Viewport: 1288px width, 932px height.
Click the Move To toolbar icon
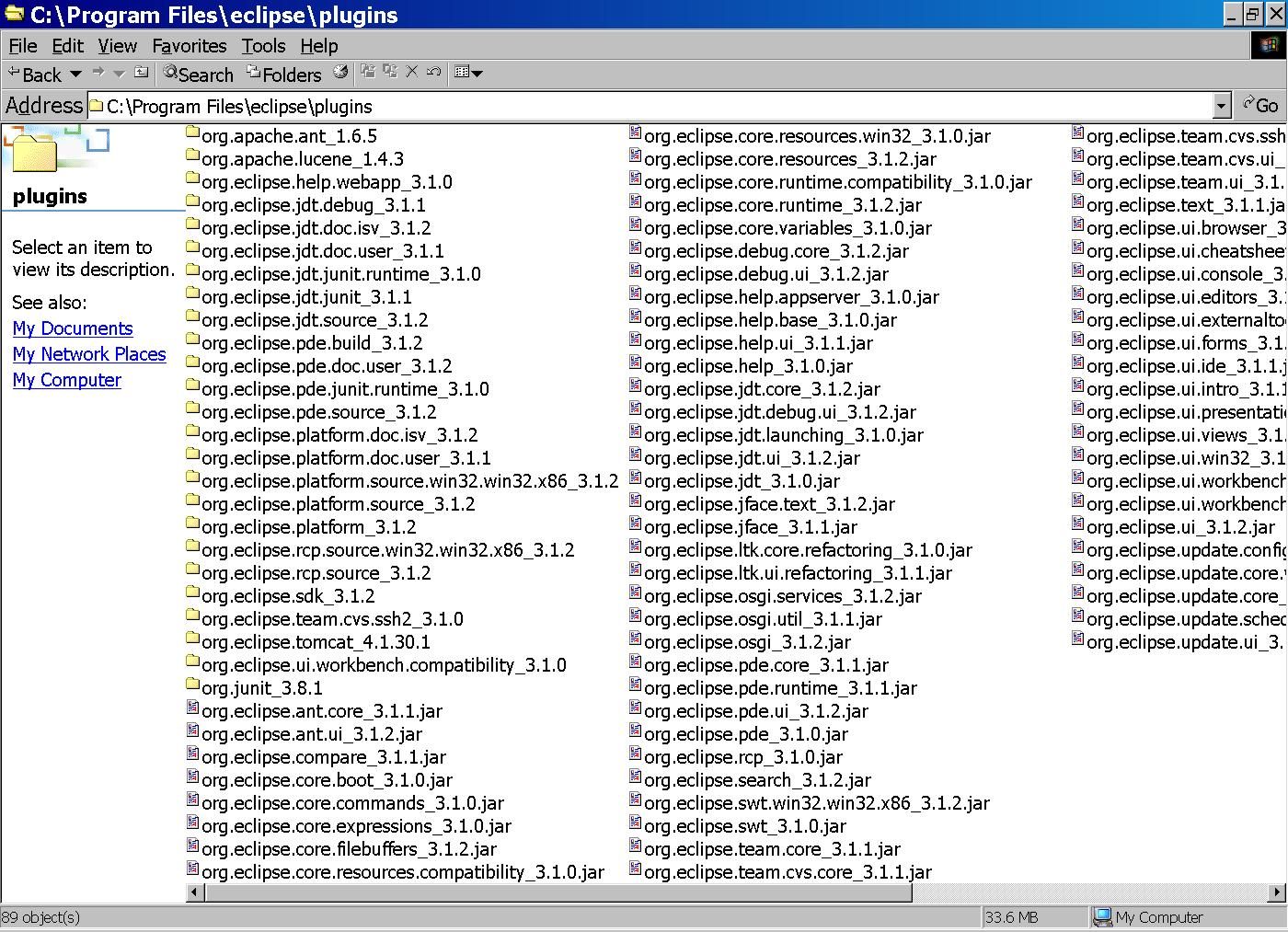point(368,73)
